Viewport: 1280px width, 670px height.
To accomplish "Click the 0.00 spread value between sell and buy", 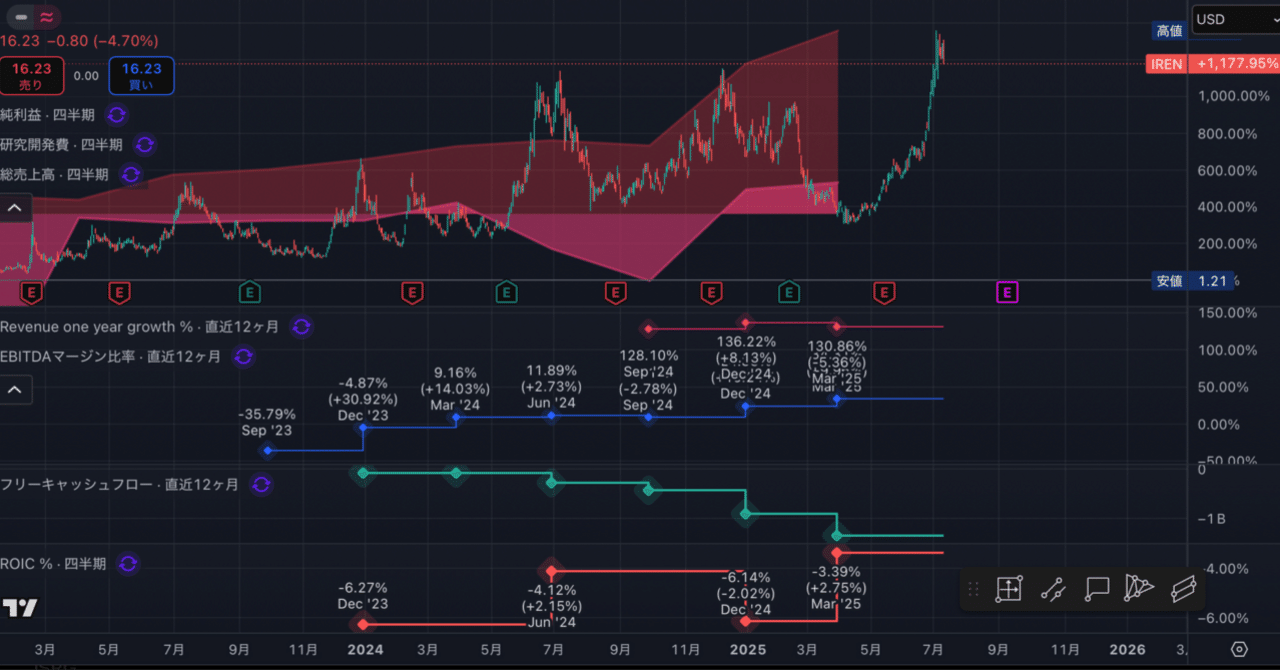I will point(87,76).
